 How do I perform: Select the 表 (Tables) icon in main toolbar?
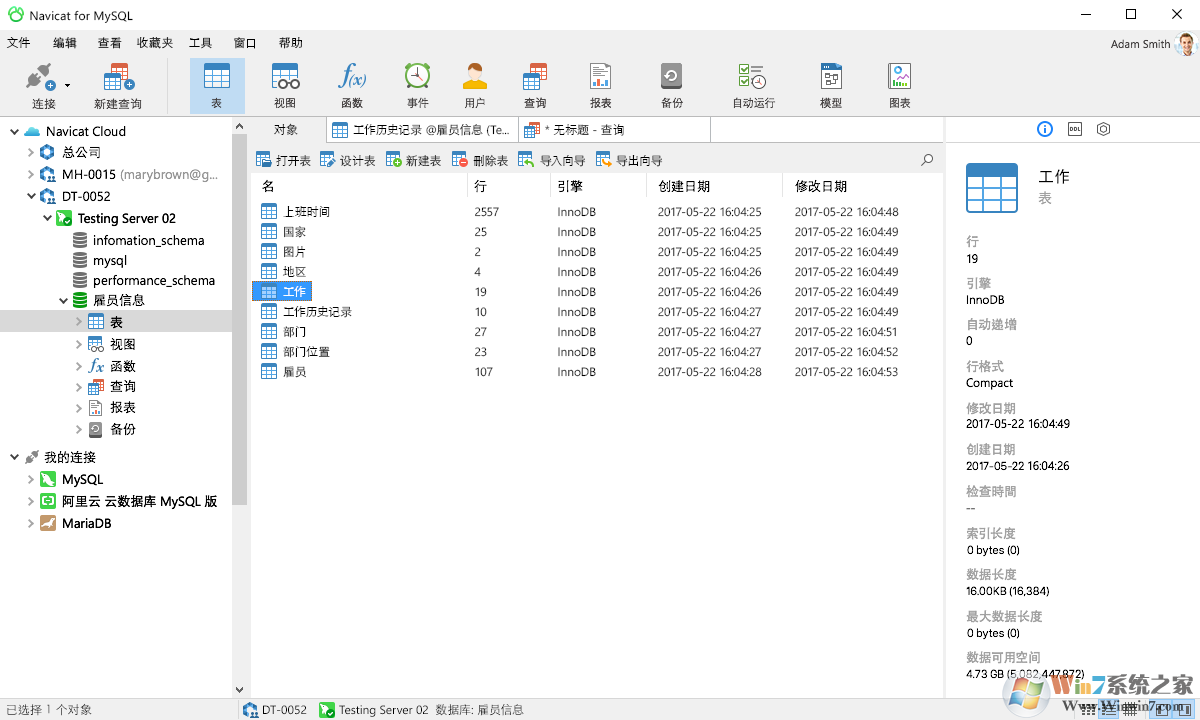click(x=217, y=85)
